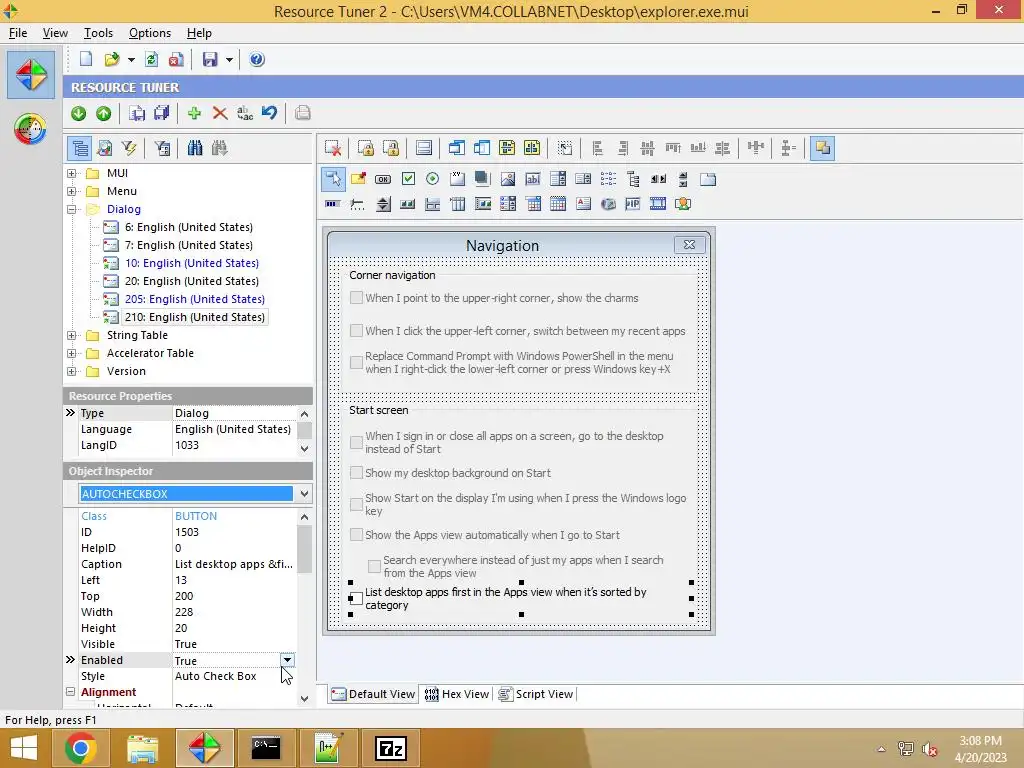Pick the tree view control tool

[633, 179]
